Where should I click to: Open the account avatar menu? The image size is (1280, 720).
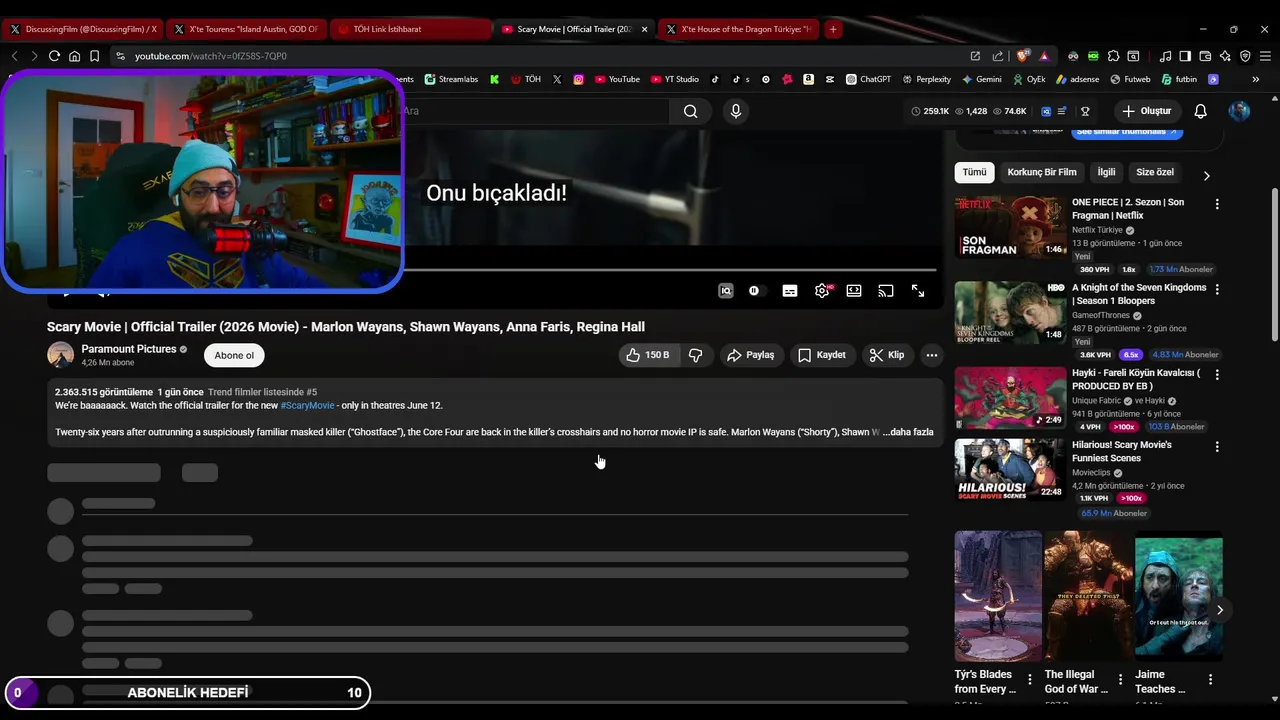pos(1239,111)
